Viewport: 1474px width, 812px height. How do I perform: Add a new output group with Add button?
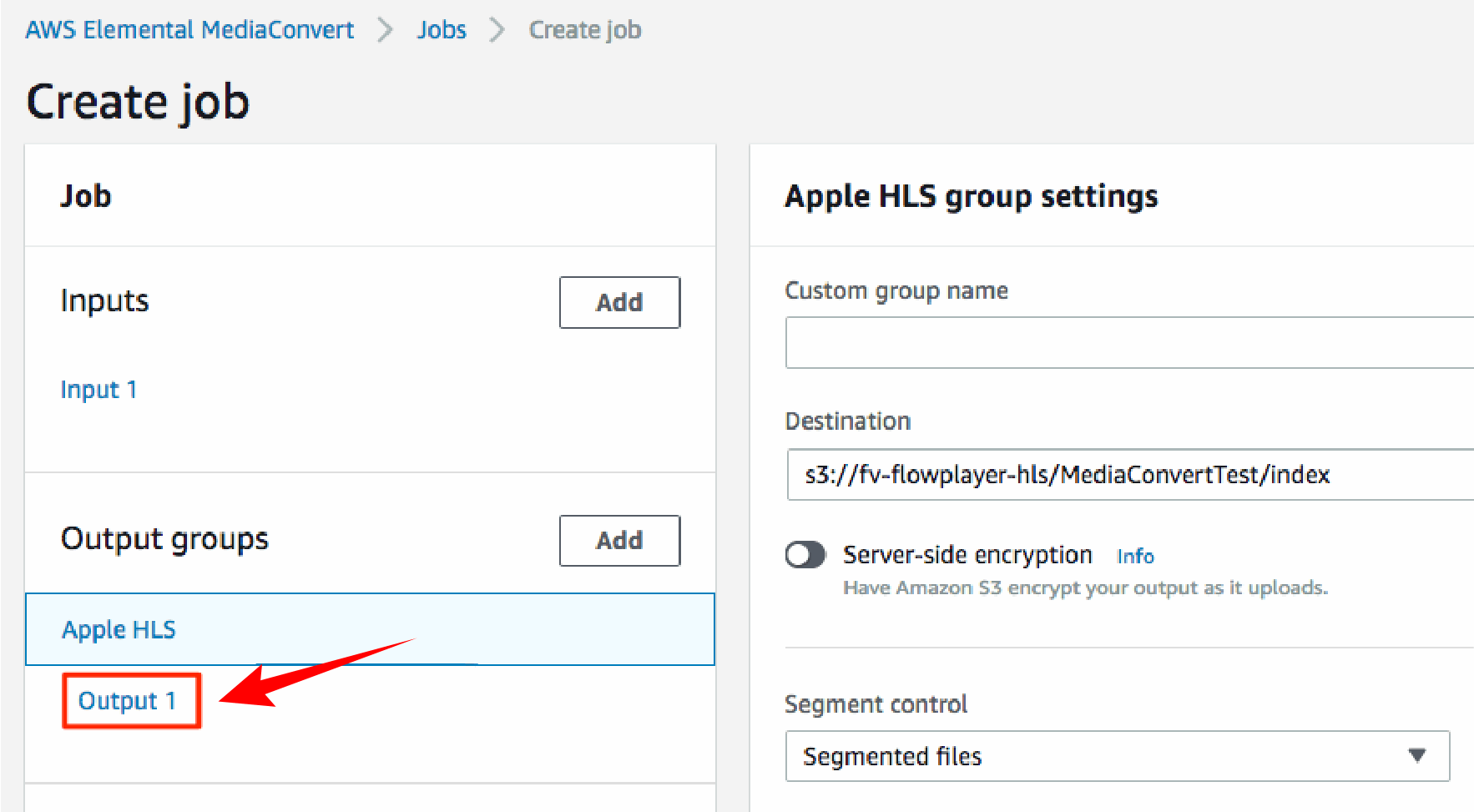pyautogui.click(x=619, y=541)
